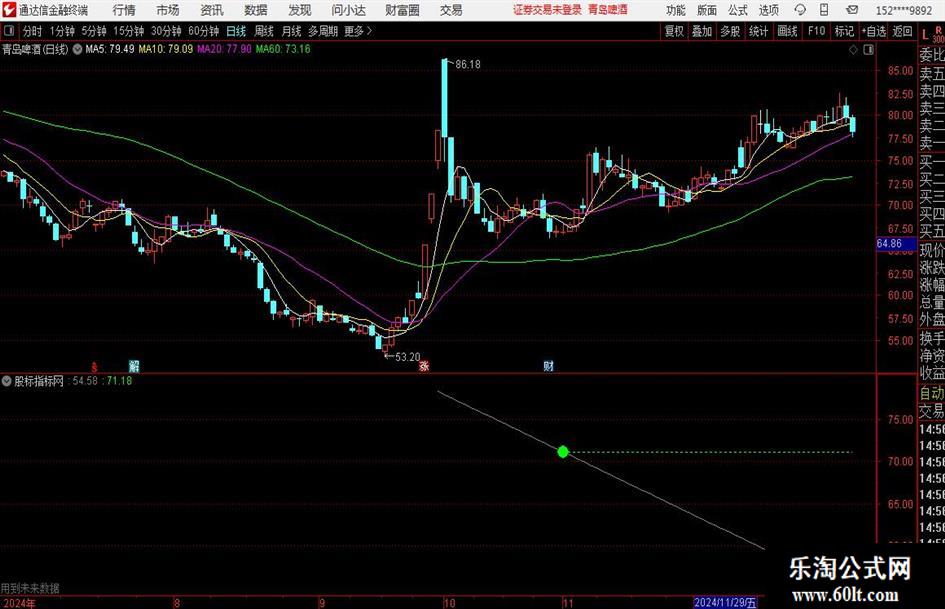This screenshot has height=609, width=945.
Task: Open the 行情 menu
Action: (x=124, y=10)
